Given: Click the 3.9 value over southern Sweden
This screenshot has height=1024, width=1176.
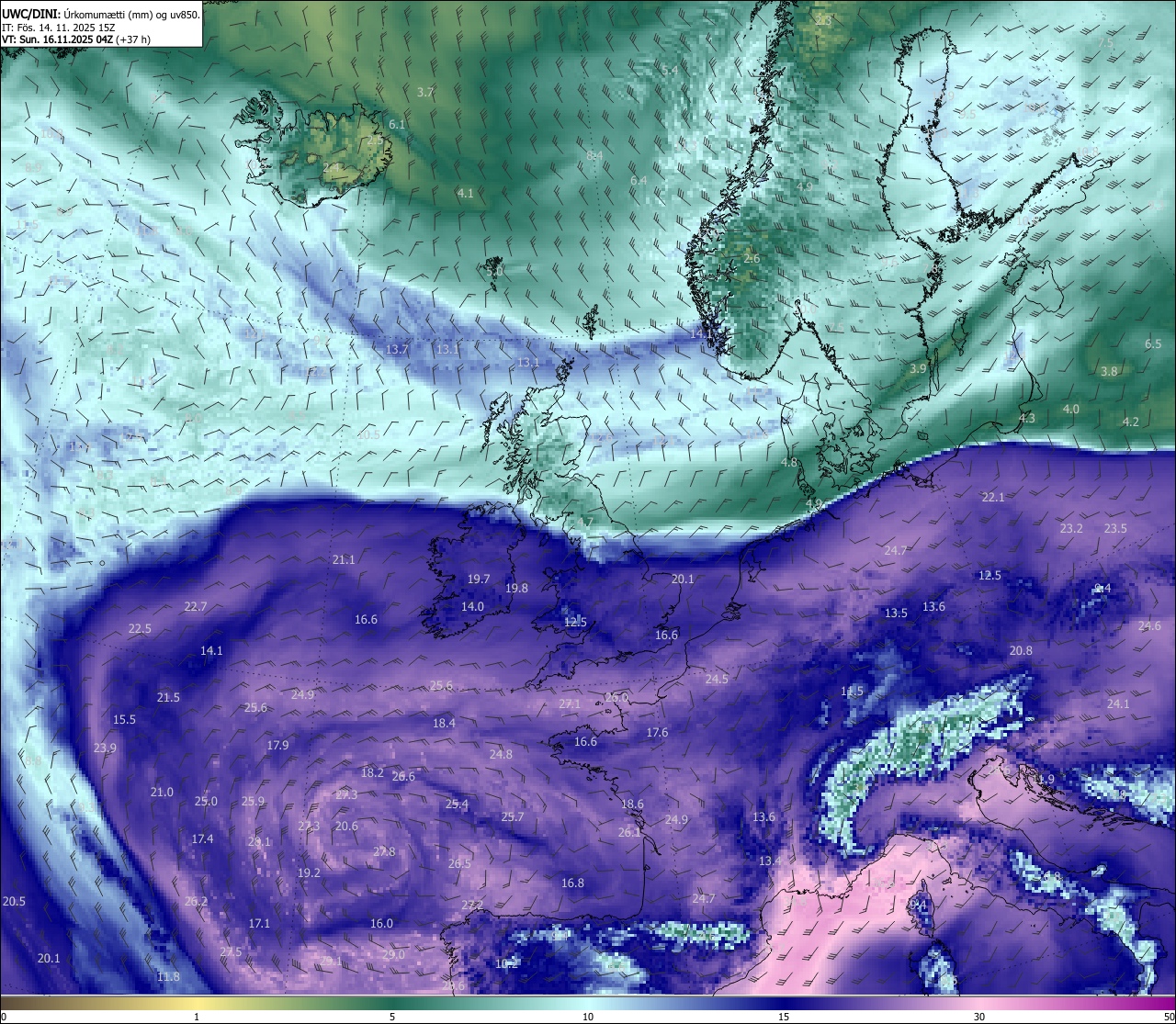Looking at the screenshot, I should (x=918, y=369).
